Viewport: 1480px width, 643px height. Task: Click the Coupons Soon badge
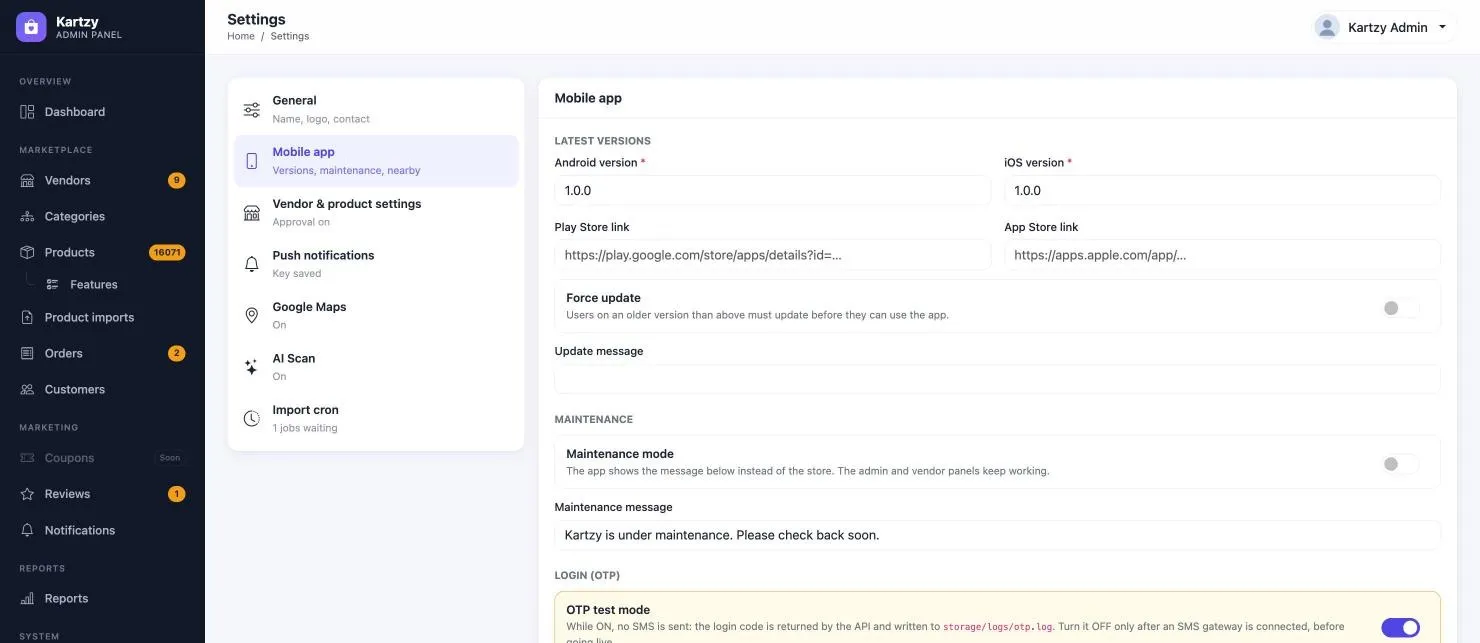170,458
